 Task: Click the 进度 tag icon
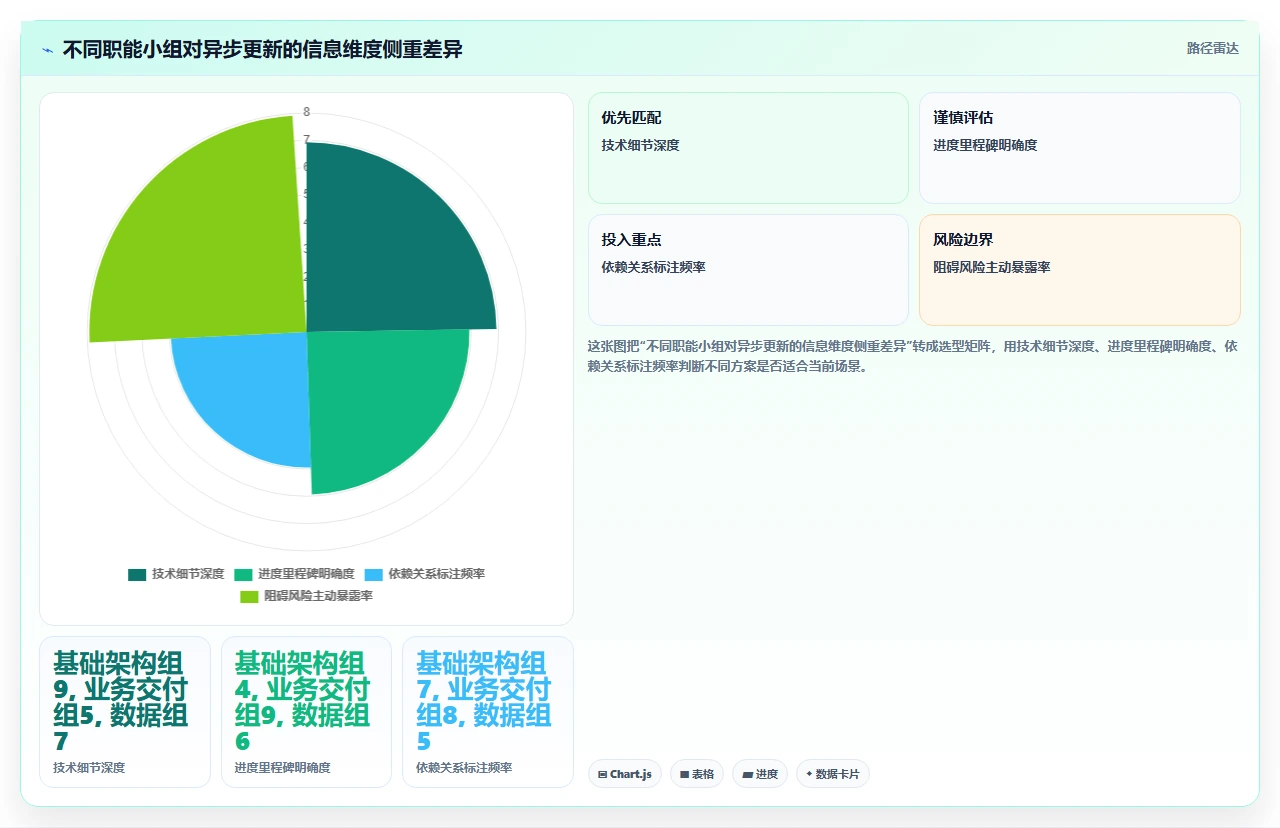point(747,774)
